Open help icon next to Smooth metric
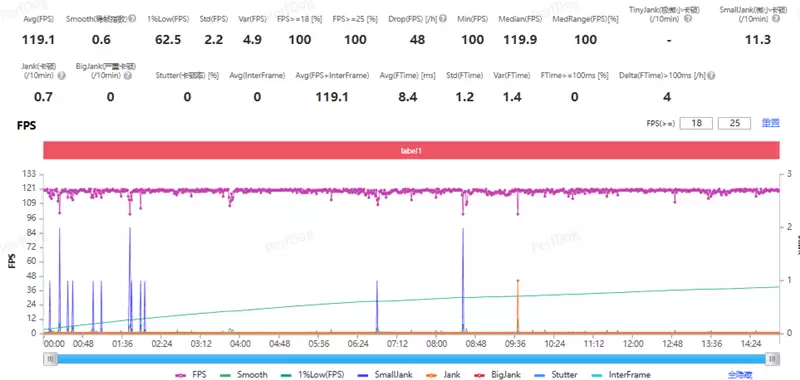This screenshot has height=380, width=800. tap(132, 19)
